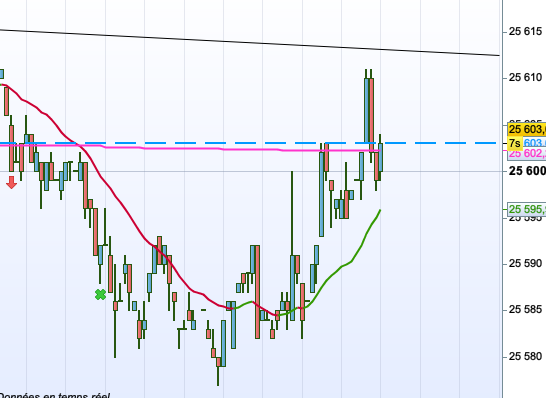Click the 25 615 price axis label
The width and height of the screenshot is (546, 398).
coord(525,32)
